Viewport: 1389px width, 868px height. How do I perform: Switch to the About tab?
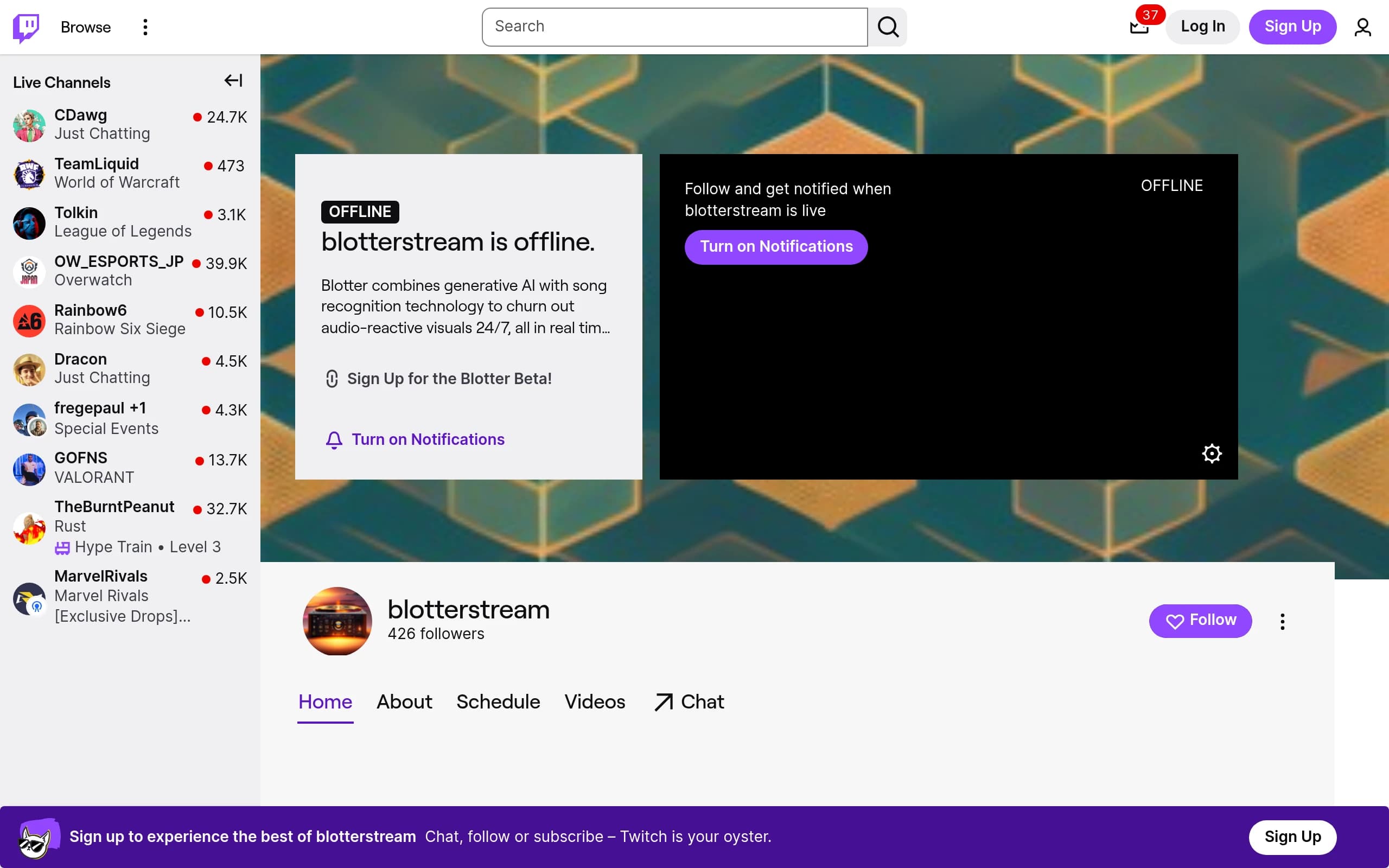click(x=404, y=702)
